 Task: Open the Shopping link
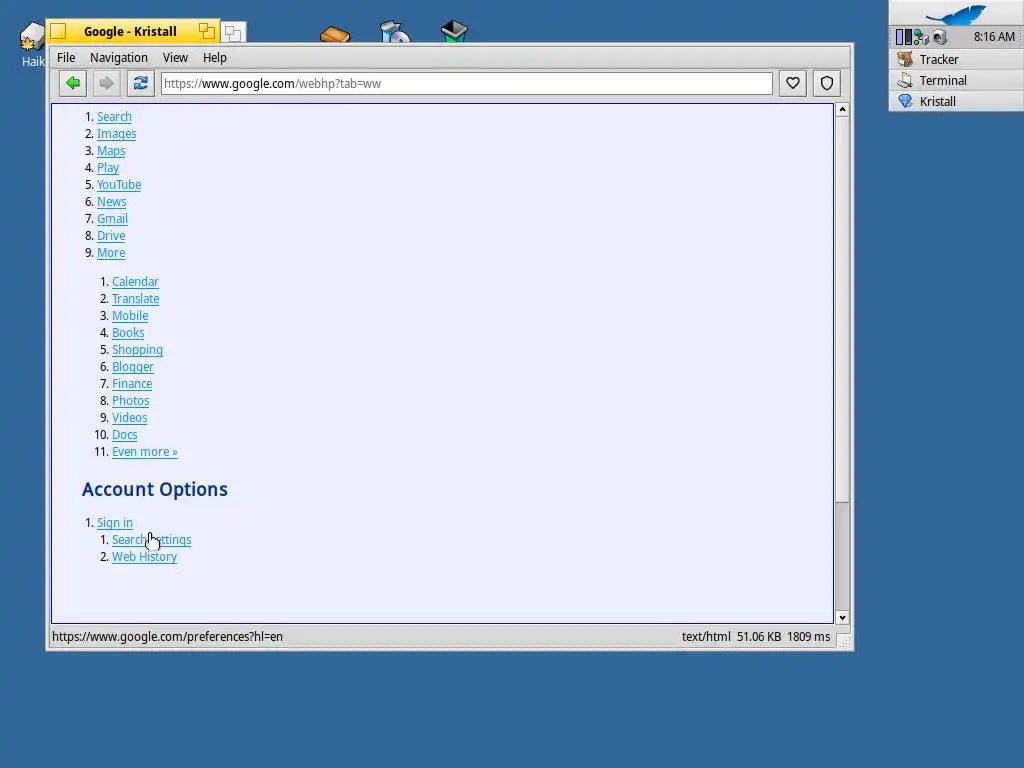coord(137,349)
